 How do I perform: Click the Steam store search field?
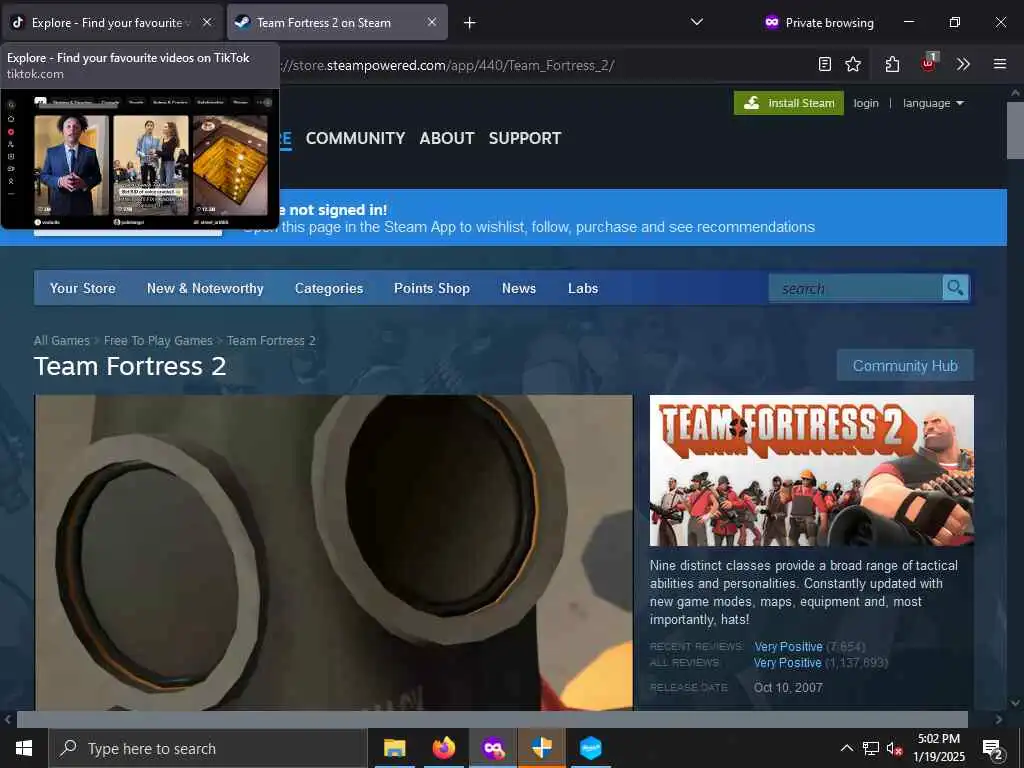tap(856, 288)
